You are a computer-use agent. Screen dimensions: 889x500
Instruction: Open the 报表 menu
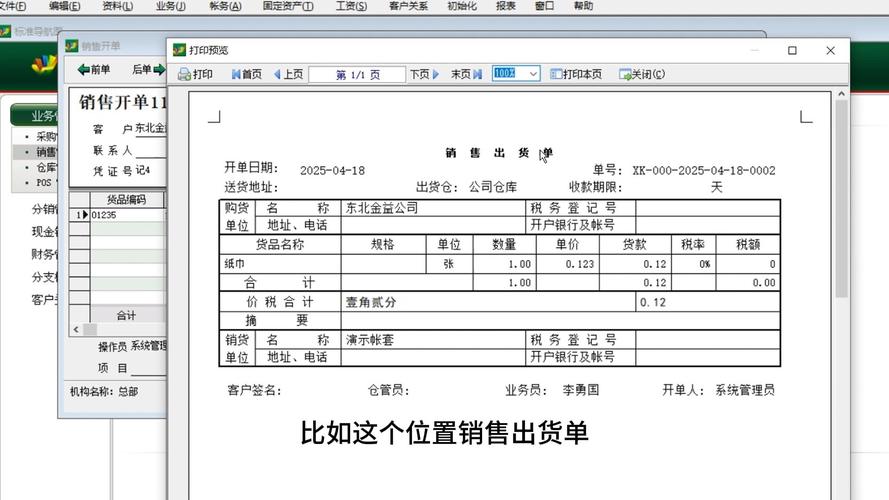505,6
